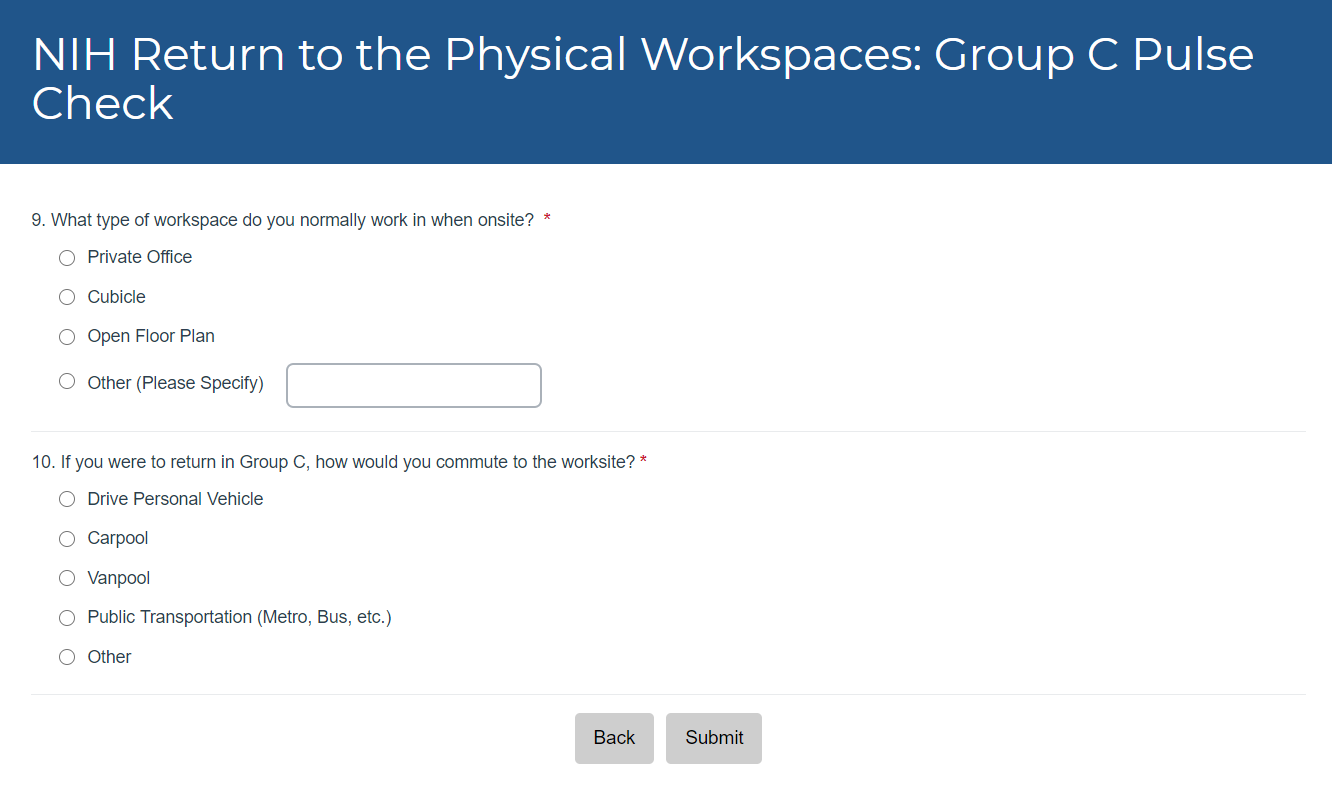Screen dimensions: 1332x788
Task: Click the Vanpool label text
Action: coord(119,578)
